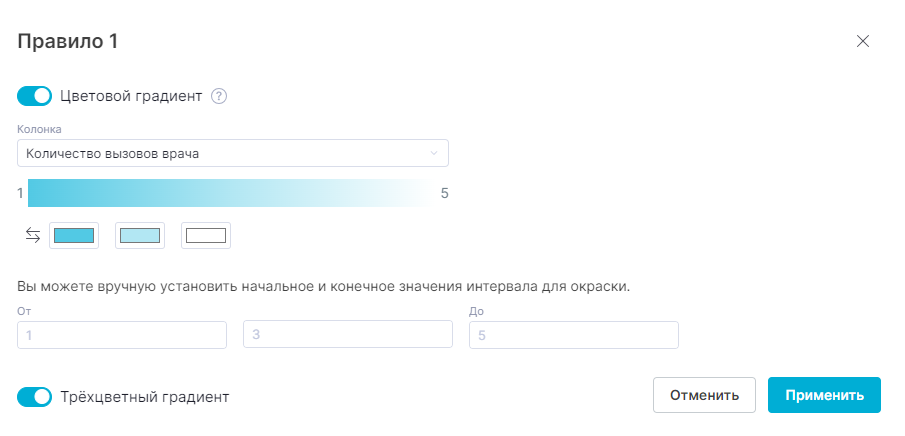Close the Правило 1 dialog
The height and width of the screenshot is (436, 905).
click(863, 41)
